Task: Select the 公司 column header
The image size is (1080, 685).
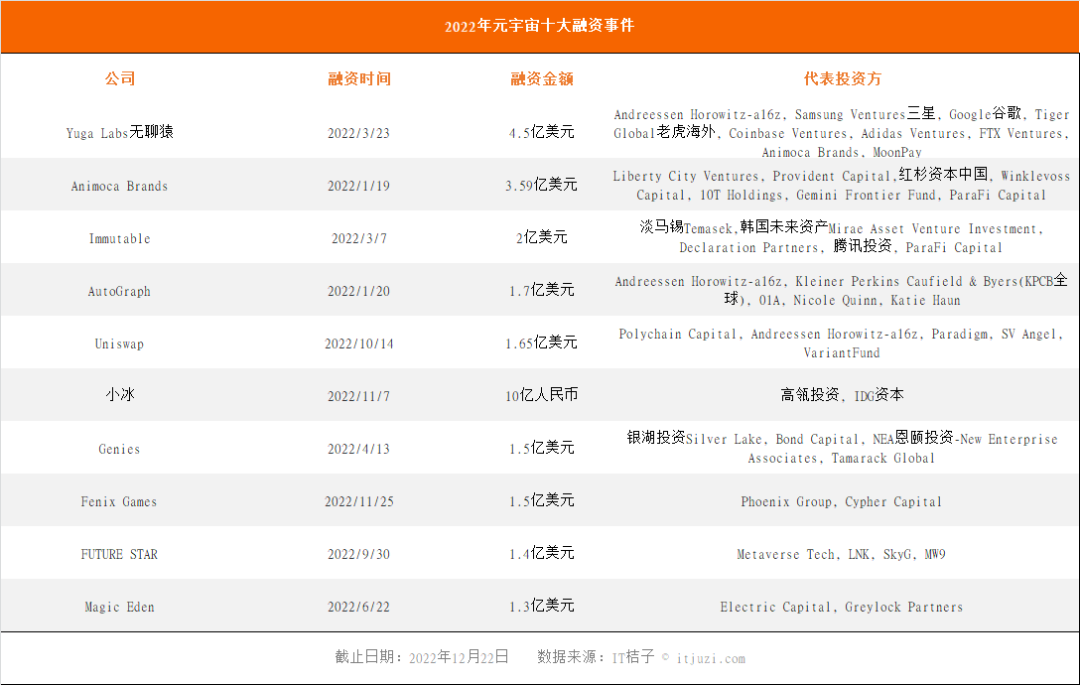Action: (120, 78)
